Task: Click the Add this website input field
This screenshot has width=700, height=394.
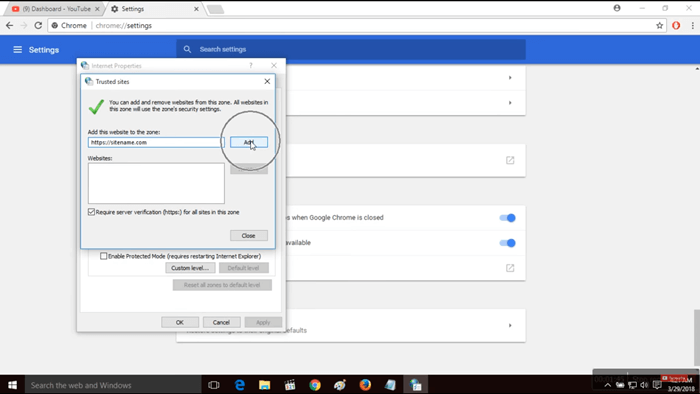Action: [156, 142]
